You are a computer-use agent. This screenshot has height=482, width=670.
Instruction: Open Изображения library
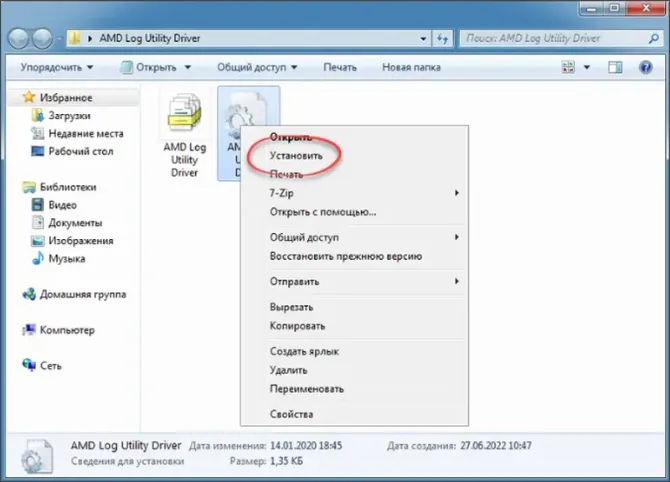tap(81, 241)
